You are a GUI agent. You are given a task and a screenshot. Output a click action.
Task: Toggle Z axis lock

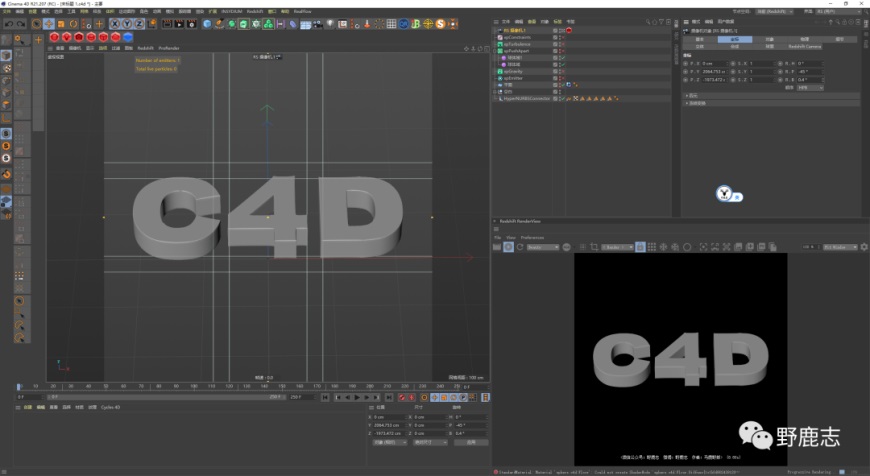click(x=139, y=24)
